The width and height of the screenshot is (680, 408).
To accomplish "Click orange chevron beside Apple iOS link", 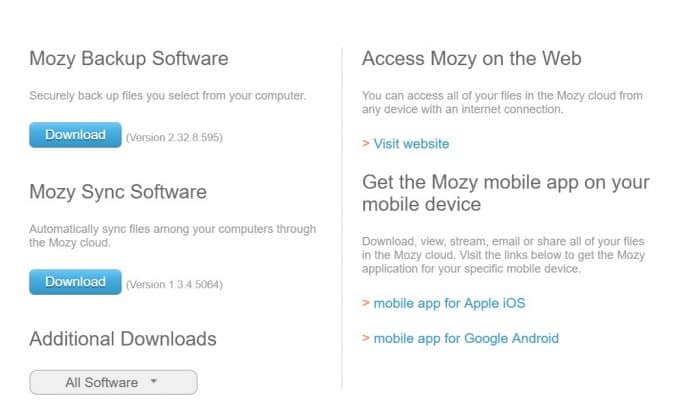I will (x=366, y=303).
